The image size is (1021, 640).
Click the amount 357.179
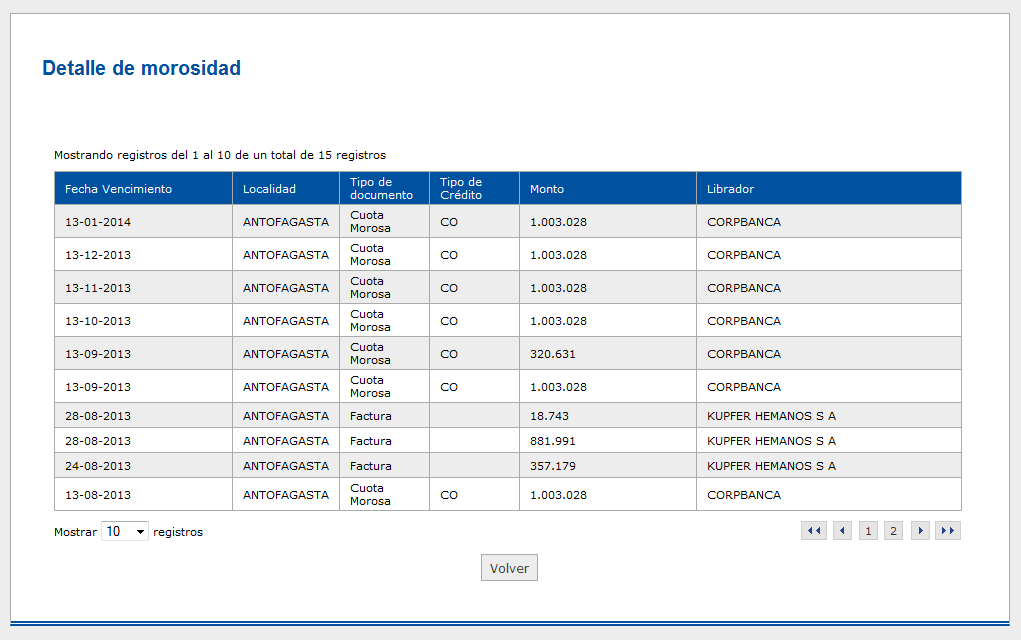(553, 466)
